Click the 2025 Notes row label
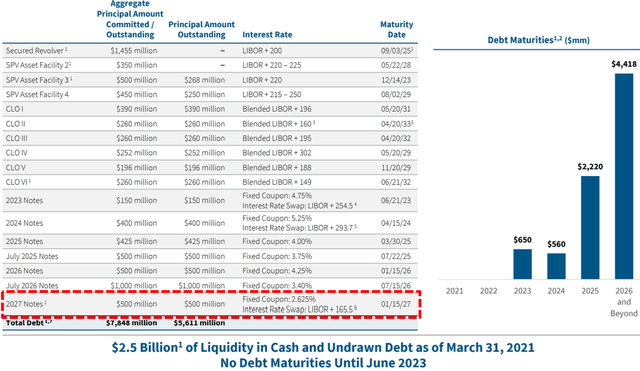The width and height of the screenshot is (640, 371). (x=24, y=241)
